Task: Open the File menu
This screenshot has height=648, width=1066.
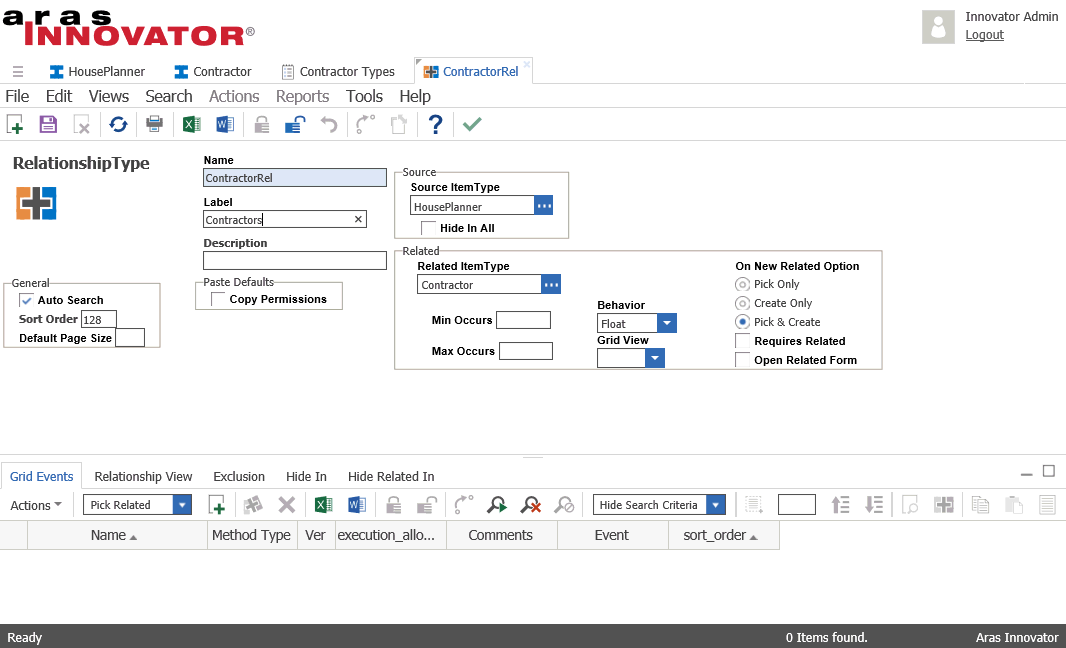Action: (x=17, y=97)
